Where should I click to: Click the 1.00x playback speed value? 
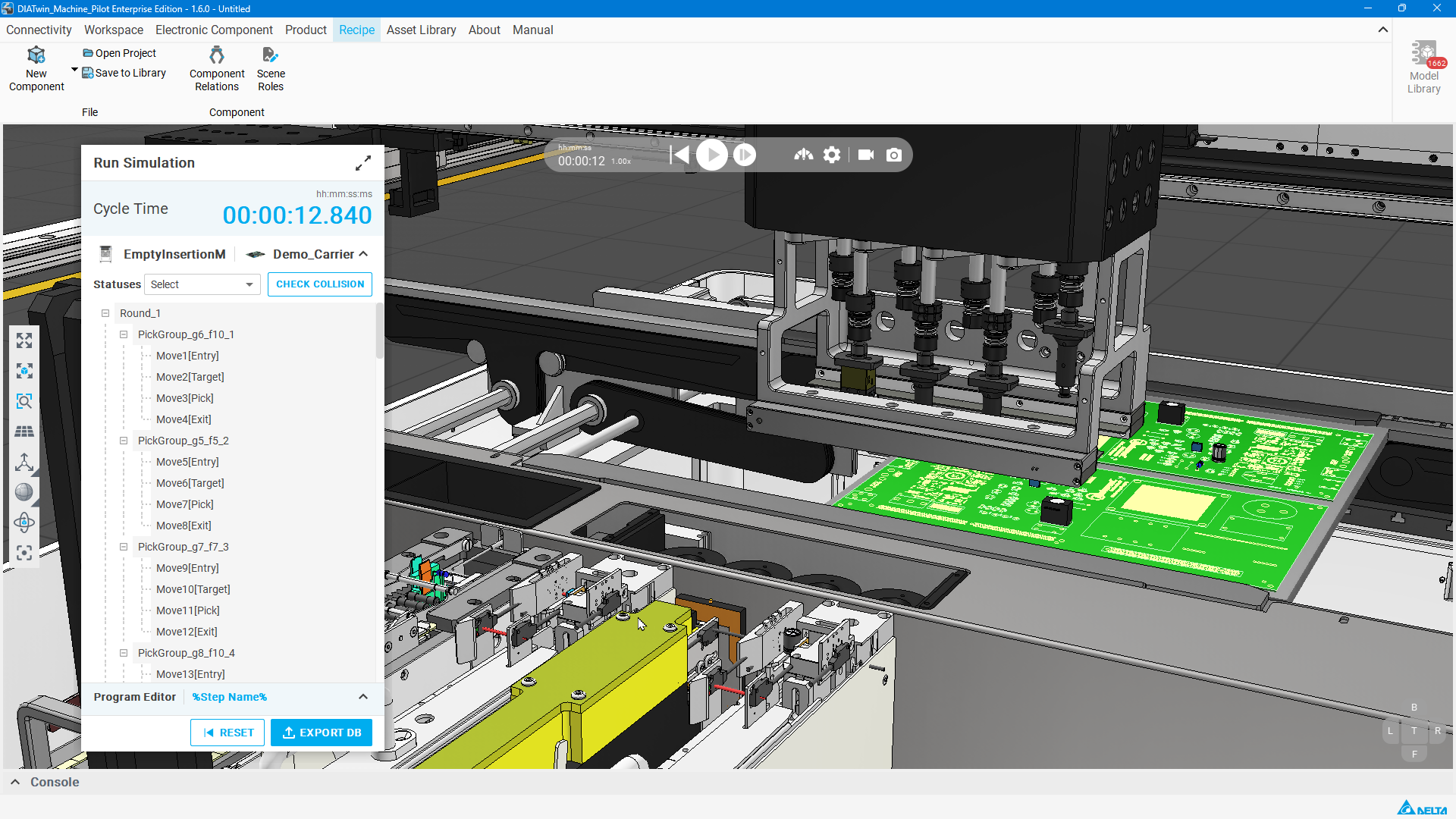pyautogui.click(x=621, y=162)
